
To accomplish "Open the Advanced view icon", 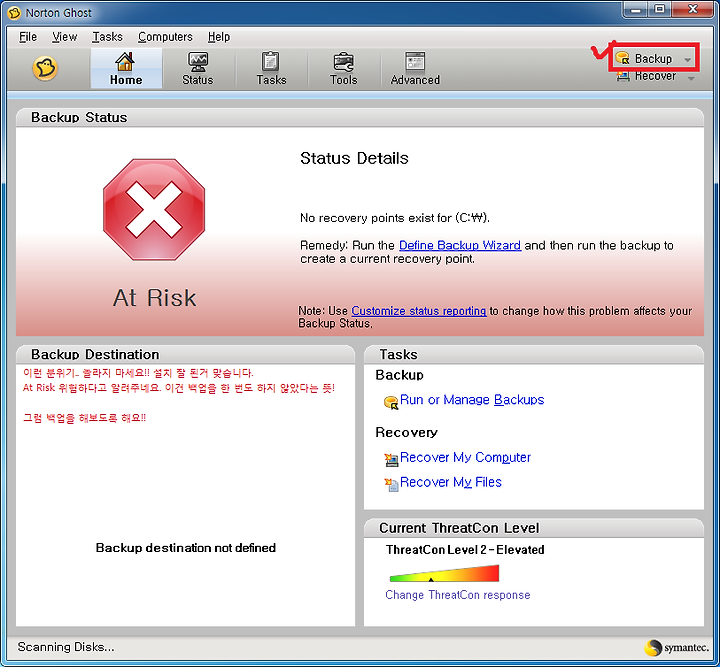I will (415, 62).
